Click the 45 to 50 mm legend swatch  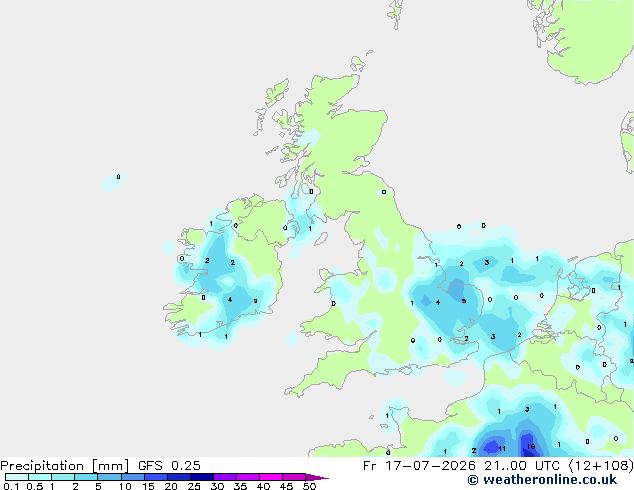[294, 477]
